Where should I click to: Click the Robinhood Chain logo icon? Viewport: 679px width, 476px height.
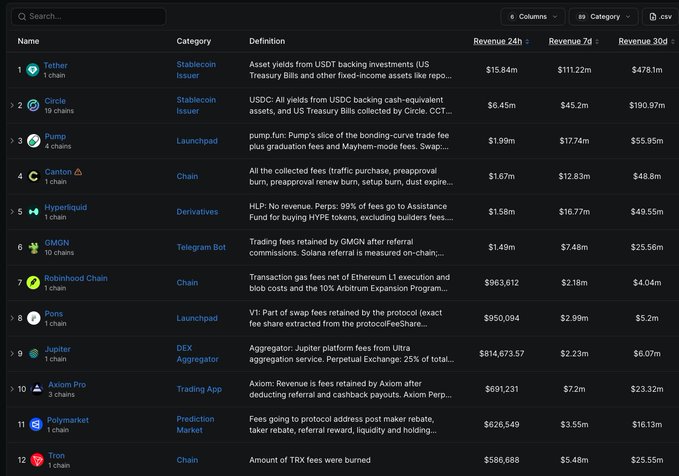[33, 283]
